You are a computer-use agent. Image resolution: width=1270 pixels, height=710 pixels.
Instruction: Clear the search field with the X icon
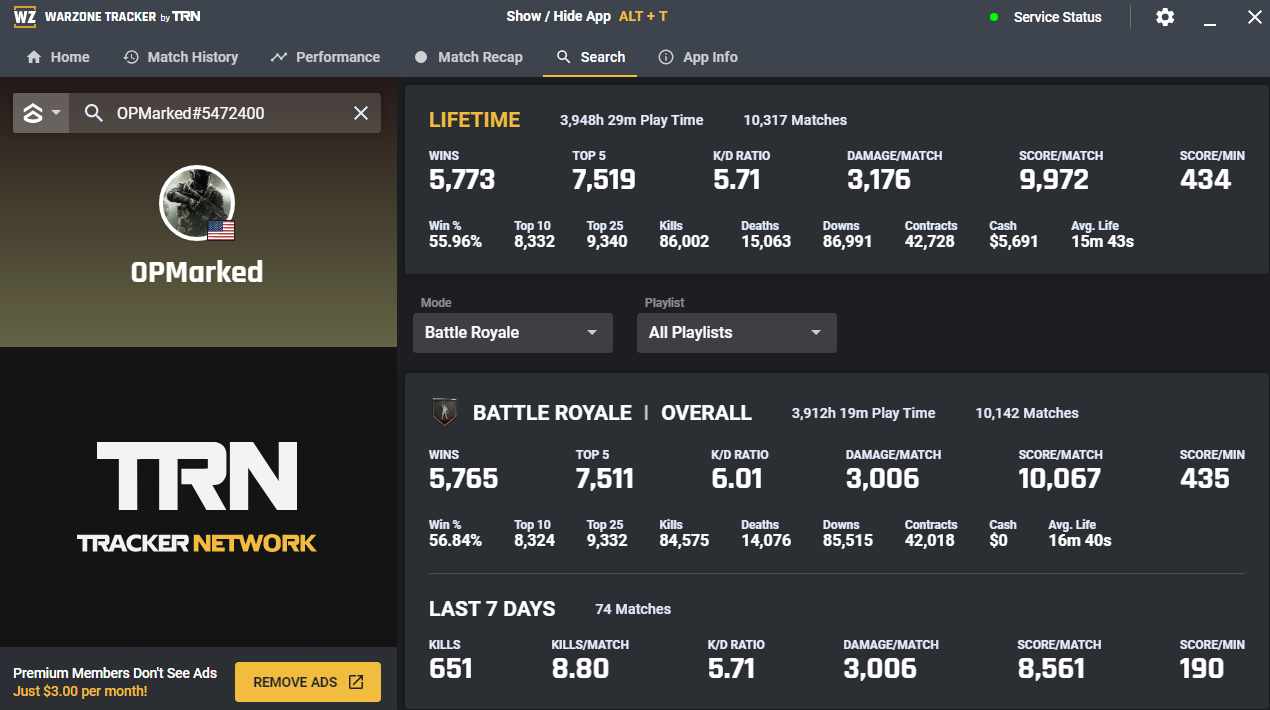[x=361, y=113]
